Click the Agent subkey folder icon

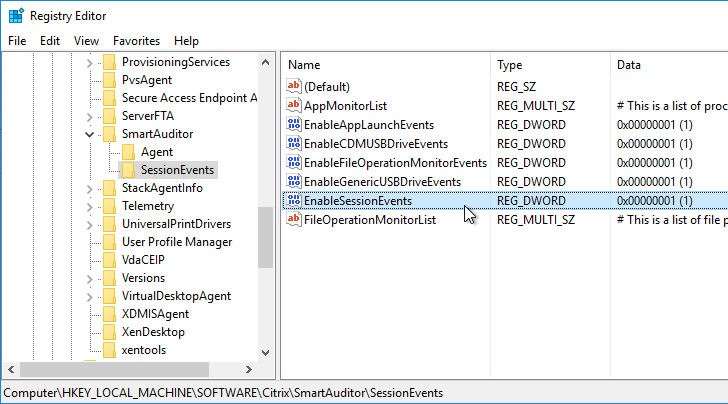click(129, 152)
